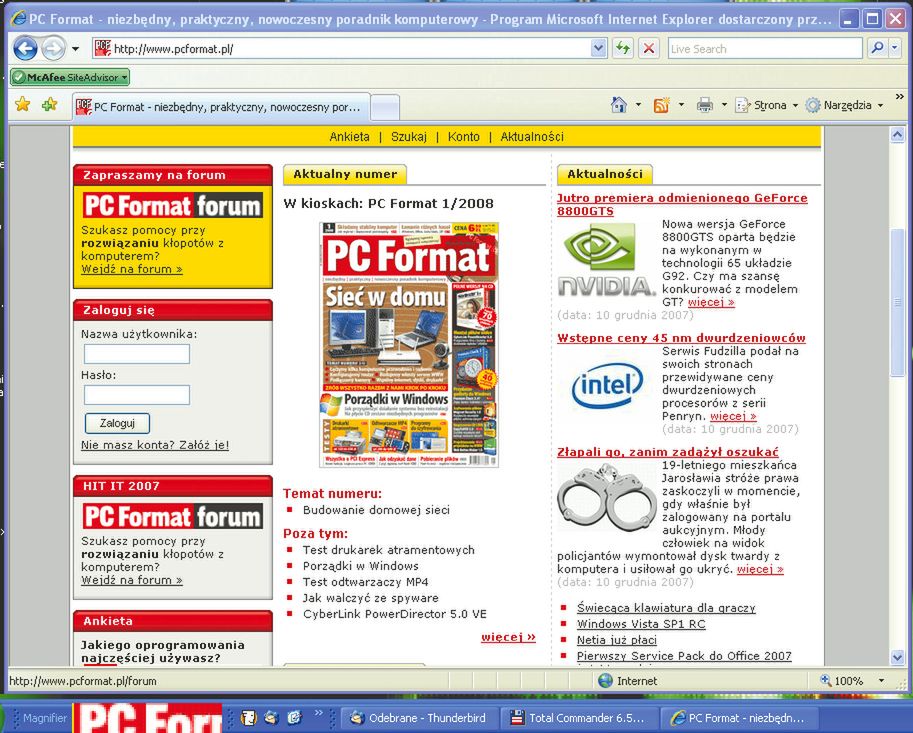Open 'Wstępne ceny 45 nm dwurdzeniowców' headline
This screenshot has height=733, width=913.
pyautogui.click(x=681, y=338)
